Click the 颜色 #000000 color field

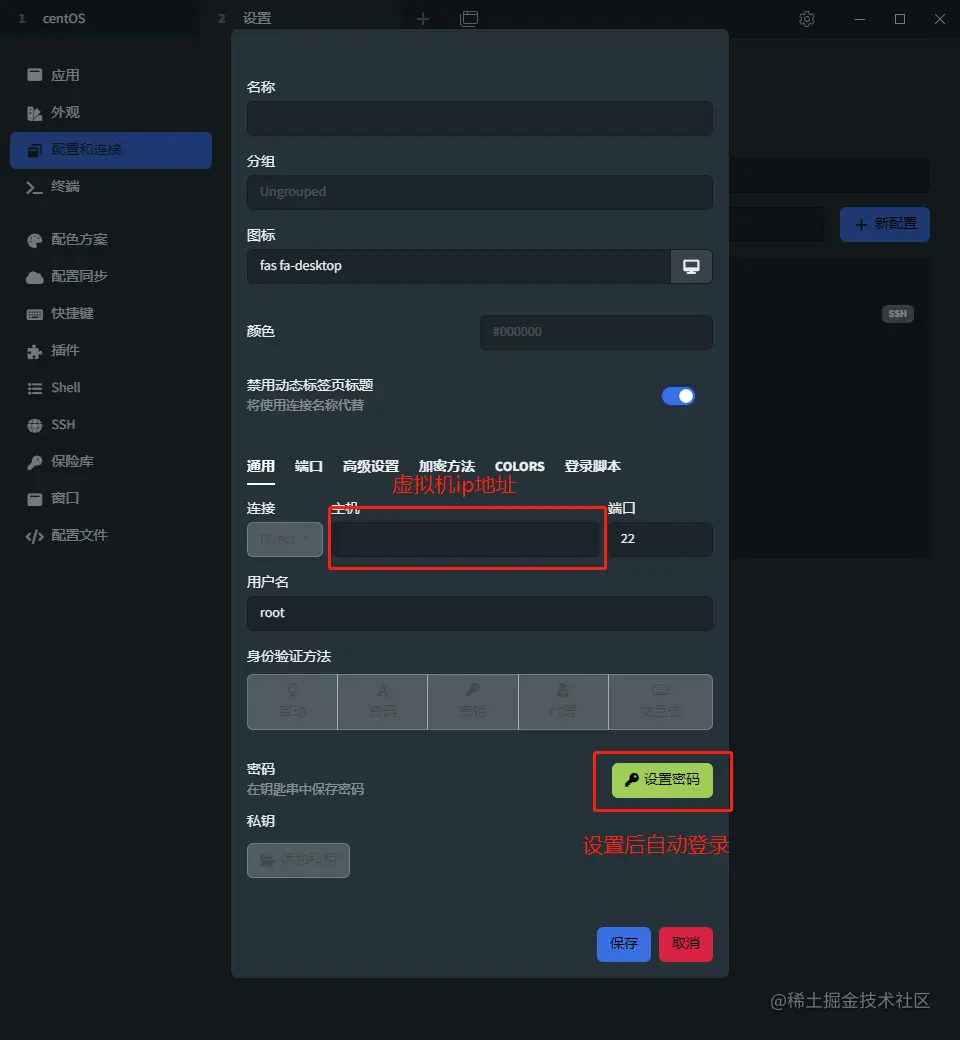pos(596,332)
